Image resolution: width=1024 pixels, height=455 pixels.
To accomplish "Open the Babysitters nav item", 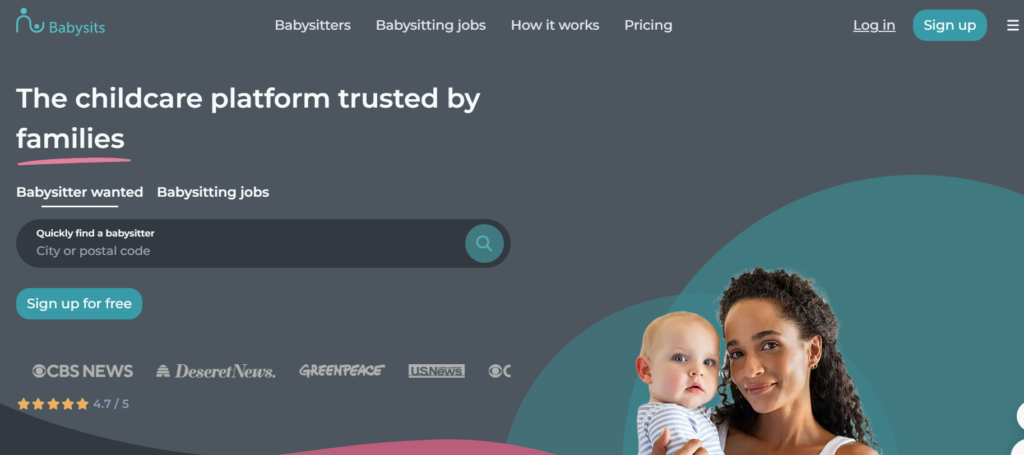I will (x=312, y=25).
